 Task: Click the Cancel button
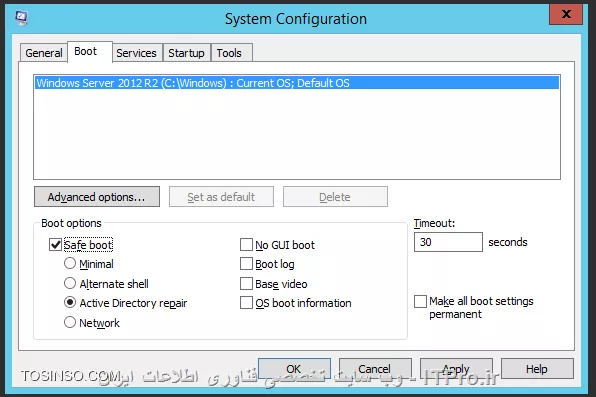tap(375, 368)
